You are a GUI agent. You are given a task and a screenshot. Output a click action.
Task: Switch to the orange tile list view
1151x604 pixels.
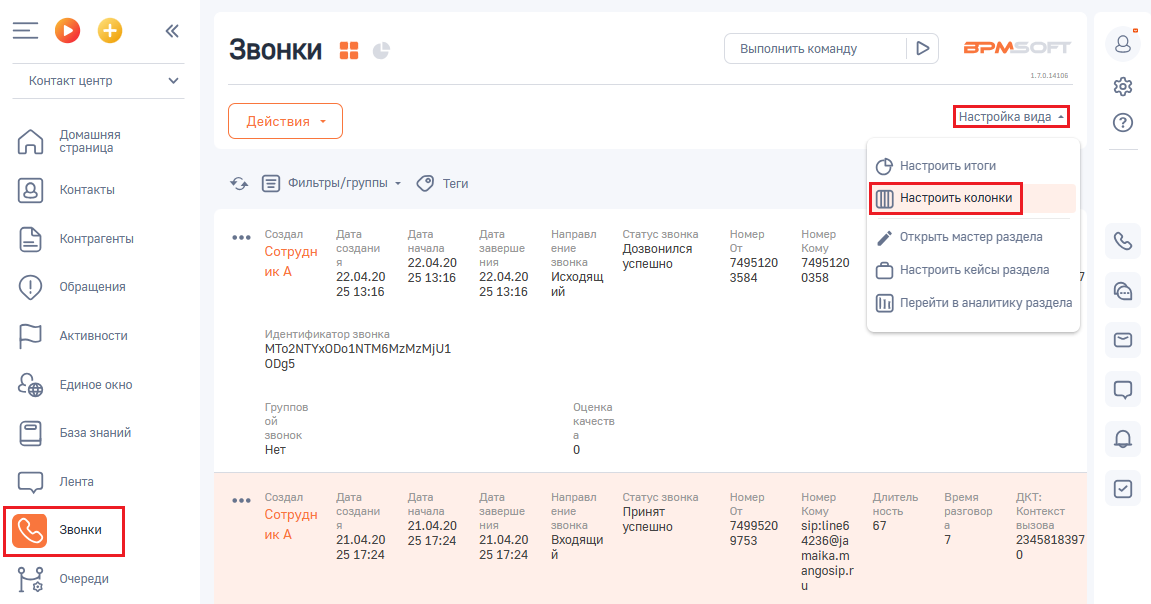(349, 50)
